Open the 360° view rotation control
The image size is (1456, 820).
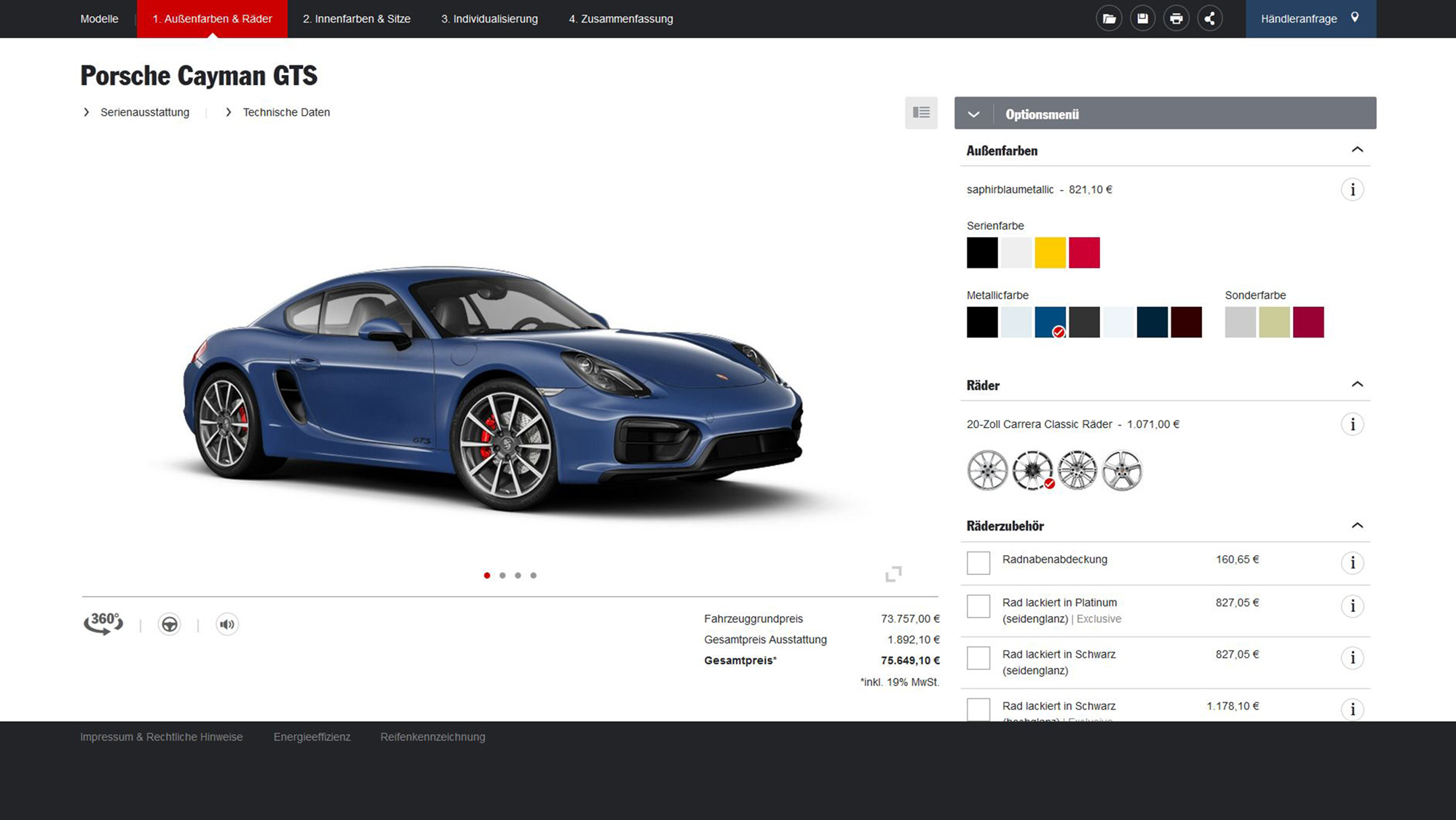(x=103, y=623)
